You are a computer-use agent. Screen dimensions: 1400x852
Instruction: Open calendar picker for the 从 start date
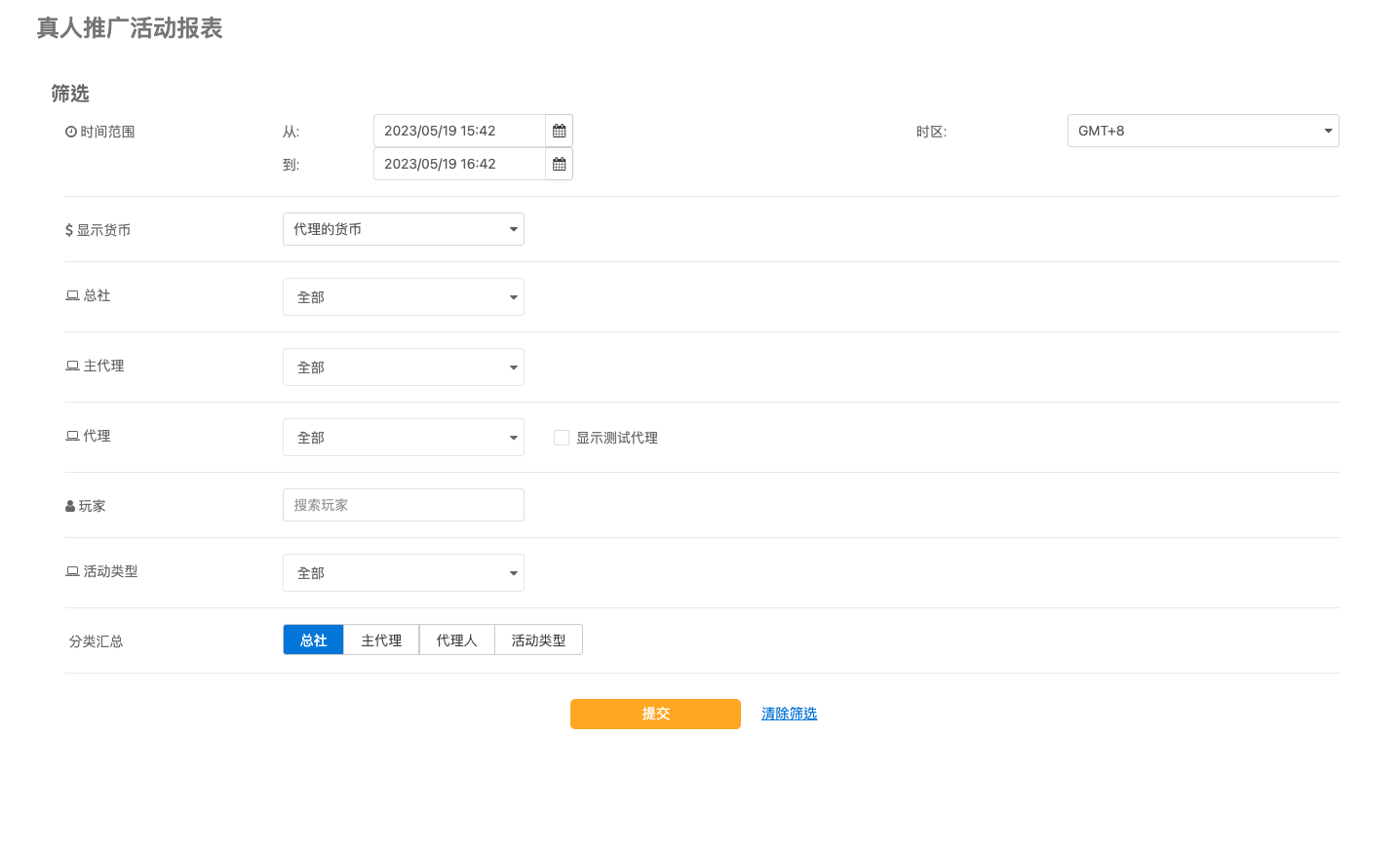[559, 131]
